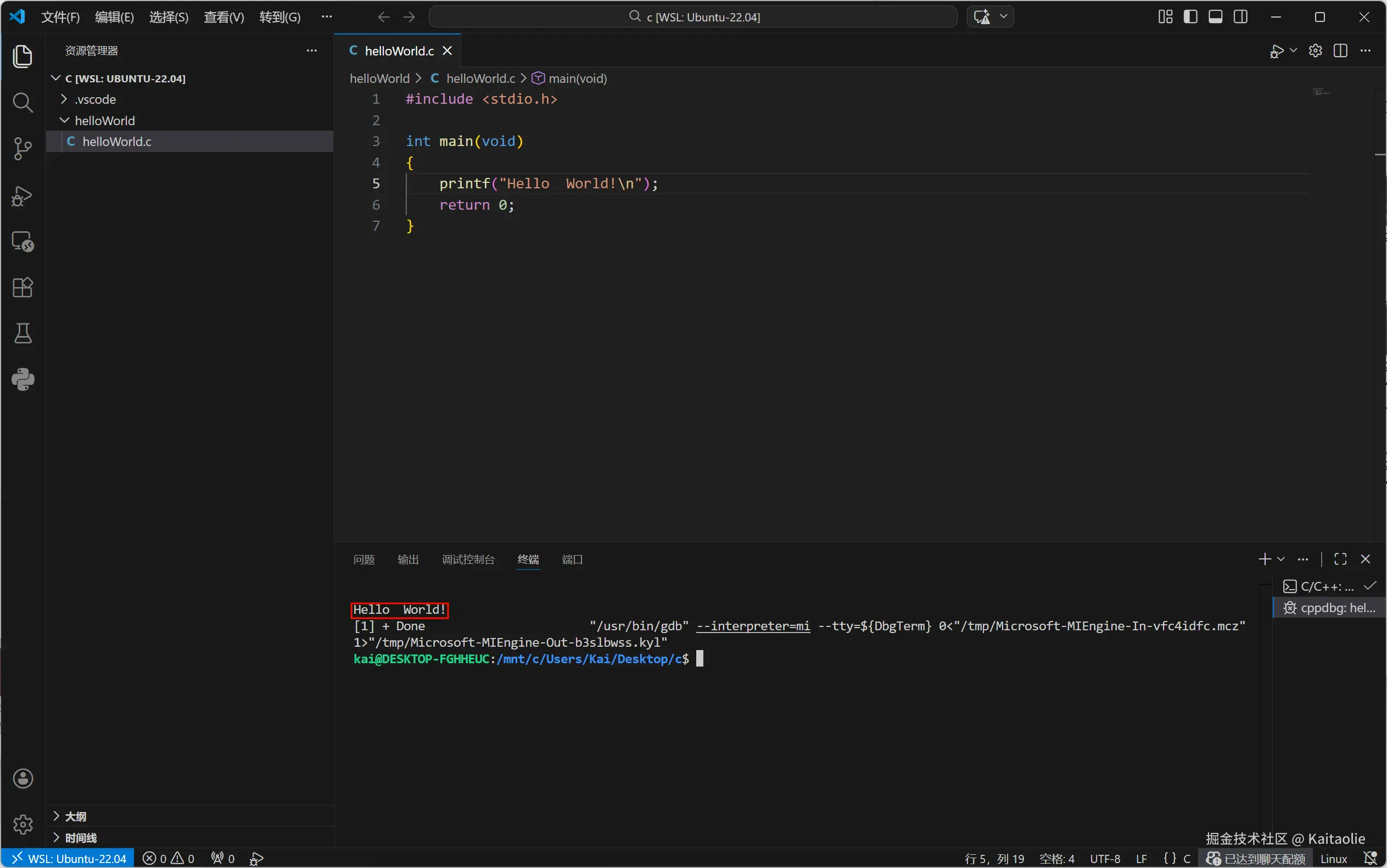Click the command center search box

[x=693, y=16]
